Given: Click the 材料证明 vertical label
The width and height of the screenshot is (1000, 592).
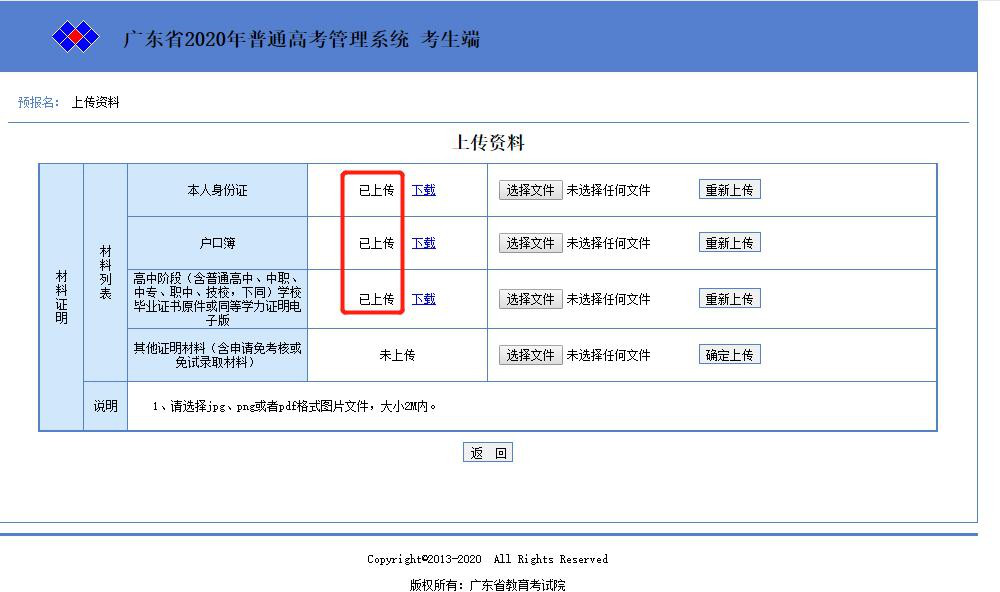Looking at the screenshot, I should [x=61, y=297].
